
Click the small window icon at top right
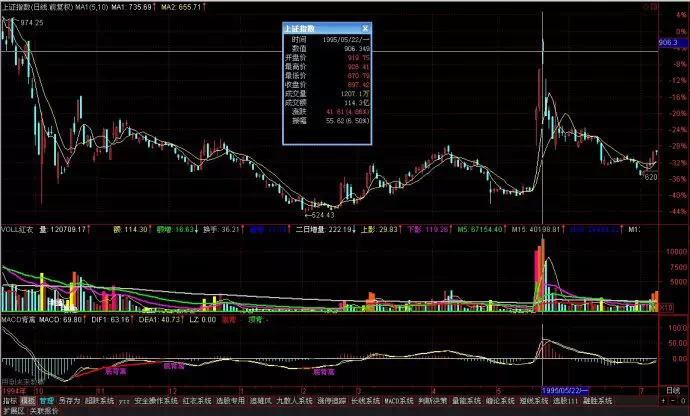(x=654, y=7)
